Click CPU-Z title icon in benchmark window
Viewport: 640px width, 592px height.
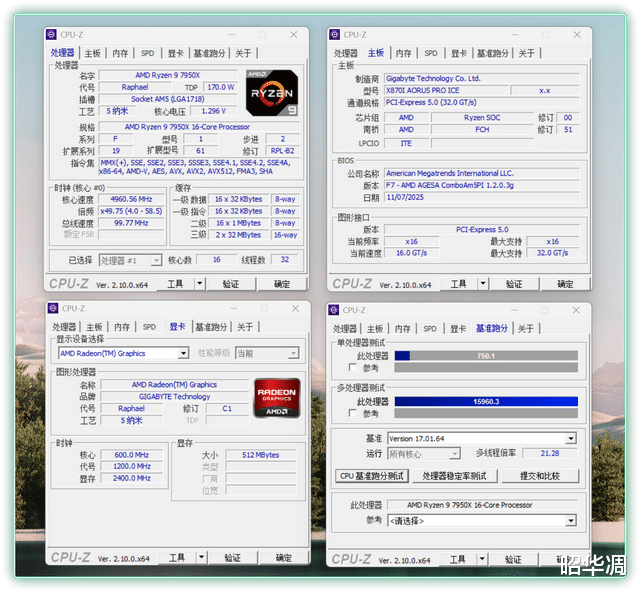click(335, 309)
